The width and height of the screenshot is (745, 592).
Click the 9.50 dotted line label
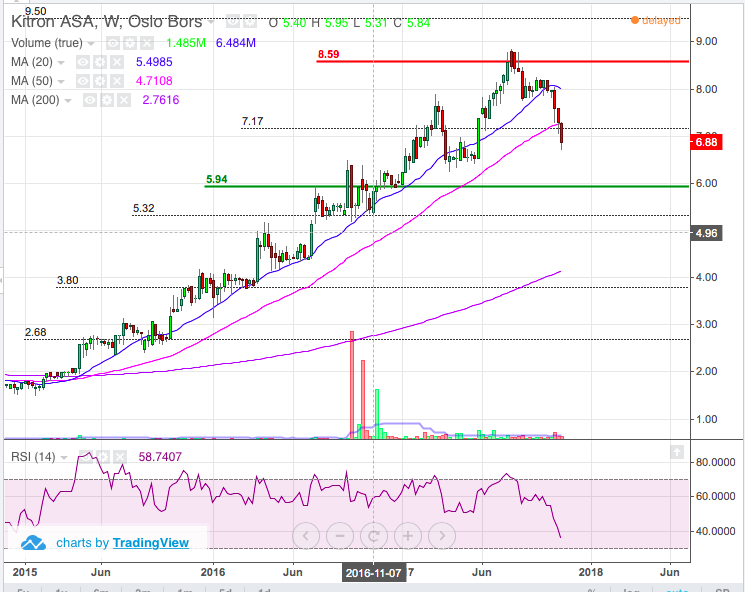click(36, 11)
